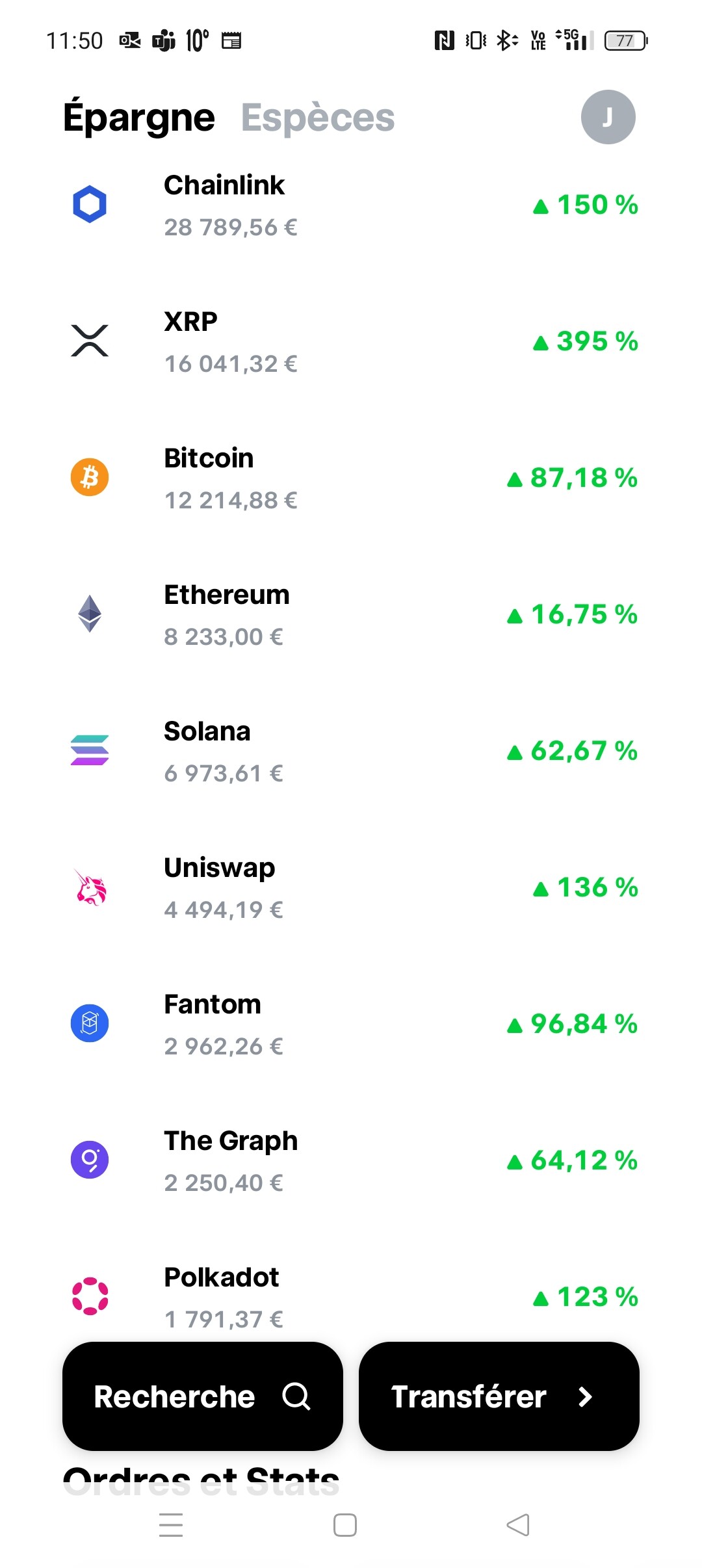Screen dimensions: 702x1568
Task: Tap The Graph purple logo icon
Action: pyautogui.click(x=90, y=1160)
